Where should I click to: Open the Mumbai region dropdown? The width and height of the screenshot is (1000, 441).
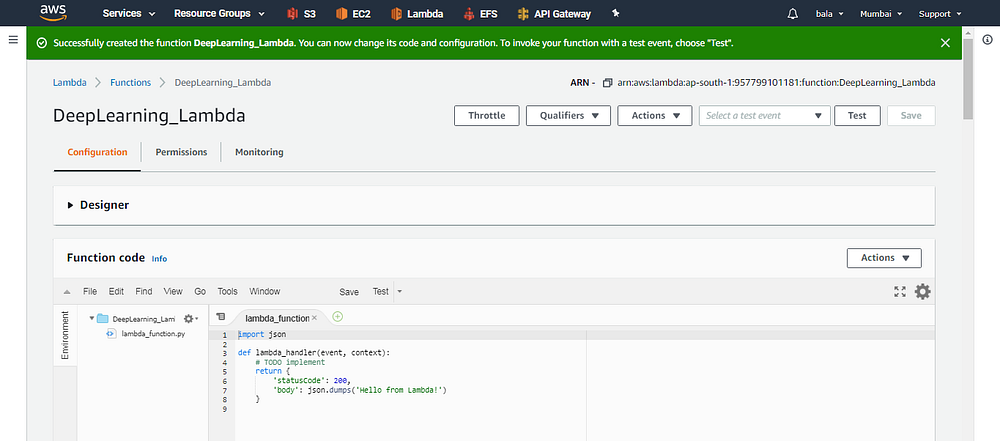pyautogui.click(x=881, y=13)
